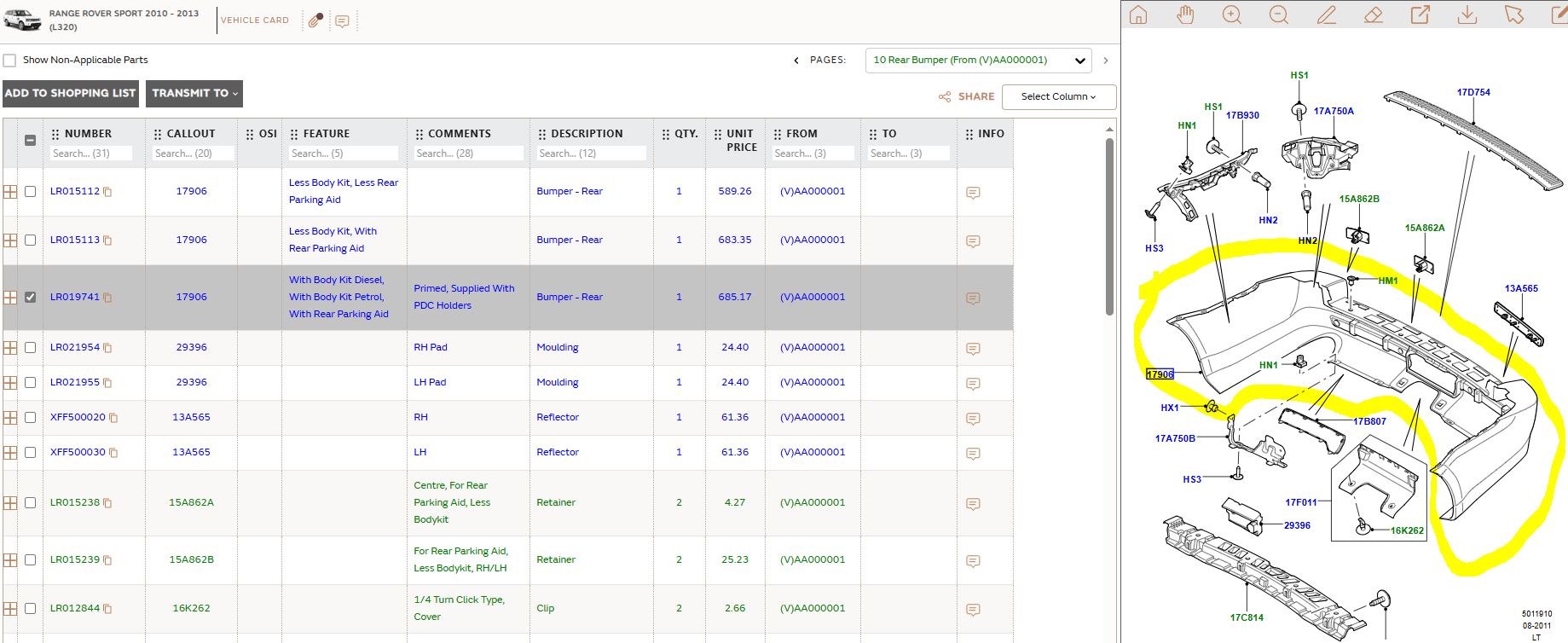Copy part number LR019741 icon
Image resolution: width=1568 pixels, height=643 pixels.
pos(107,298)
